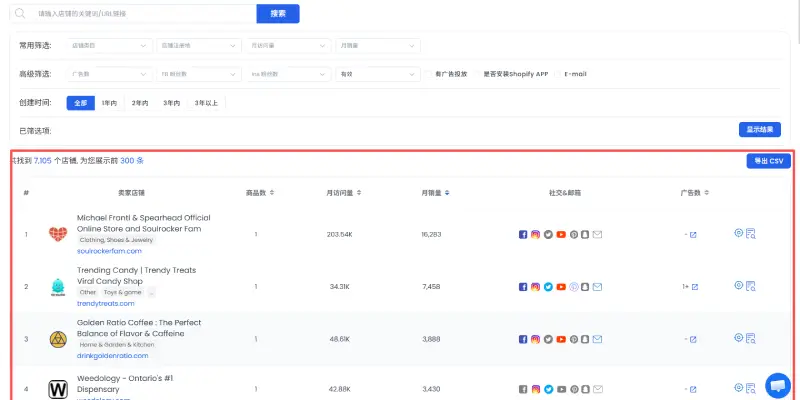800x400 pixels.
Task: Click the 'Home & Garden & Kitchen' tag
Action: (x=117, y=345)
